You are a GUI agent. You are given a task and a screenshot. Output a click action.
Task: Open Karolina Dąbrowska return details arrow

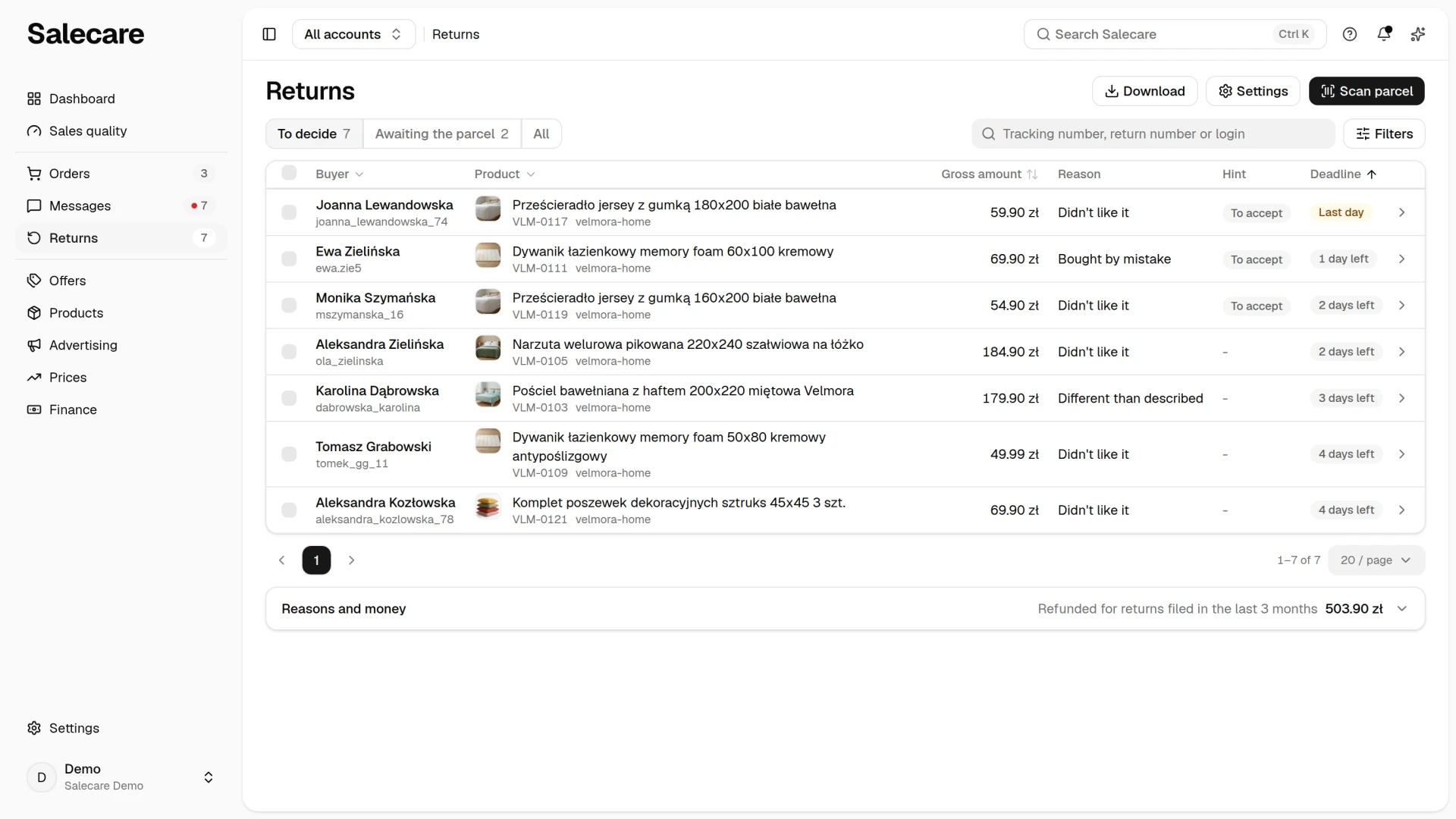1401,398
